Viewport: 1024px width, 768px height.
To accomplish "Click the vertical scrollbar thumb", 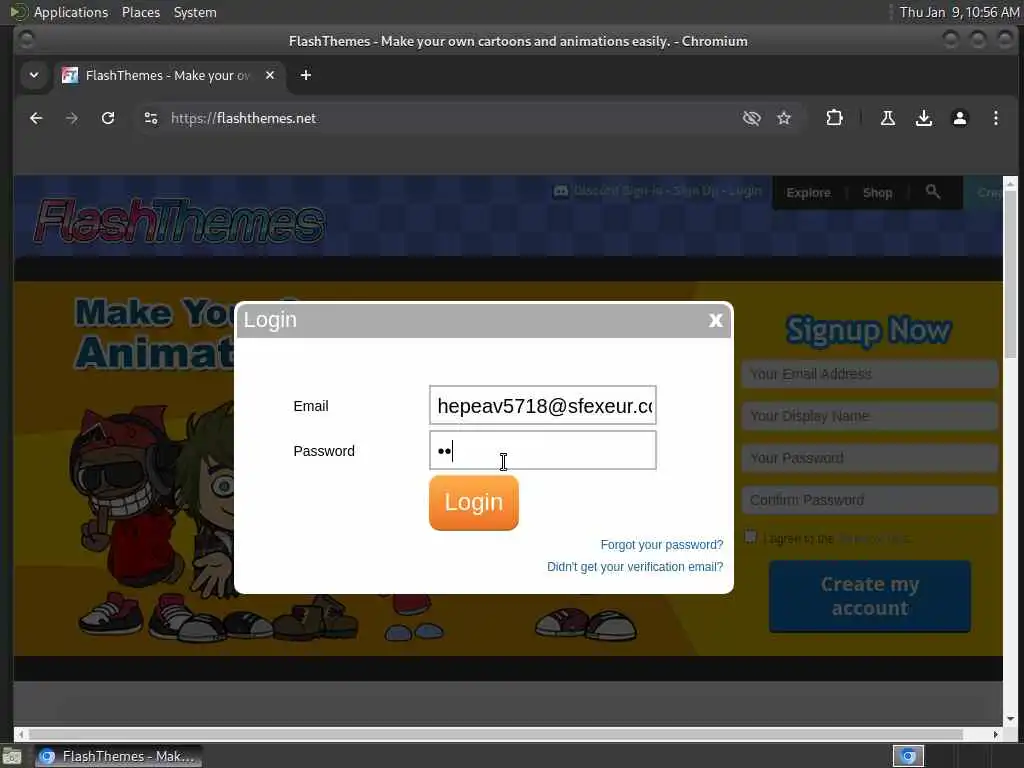I will tap(1010, 274).
